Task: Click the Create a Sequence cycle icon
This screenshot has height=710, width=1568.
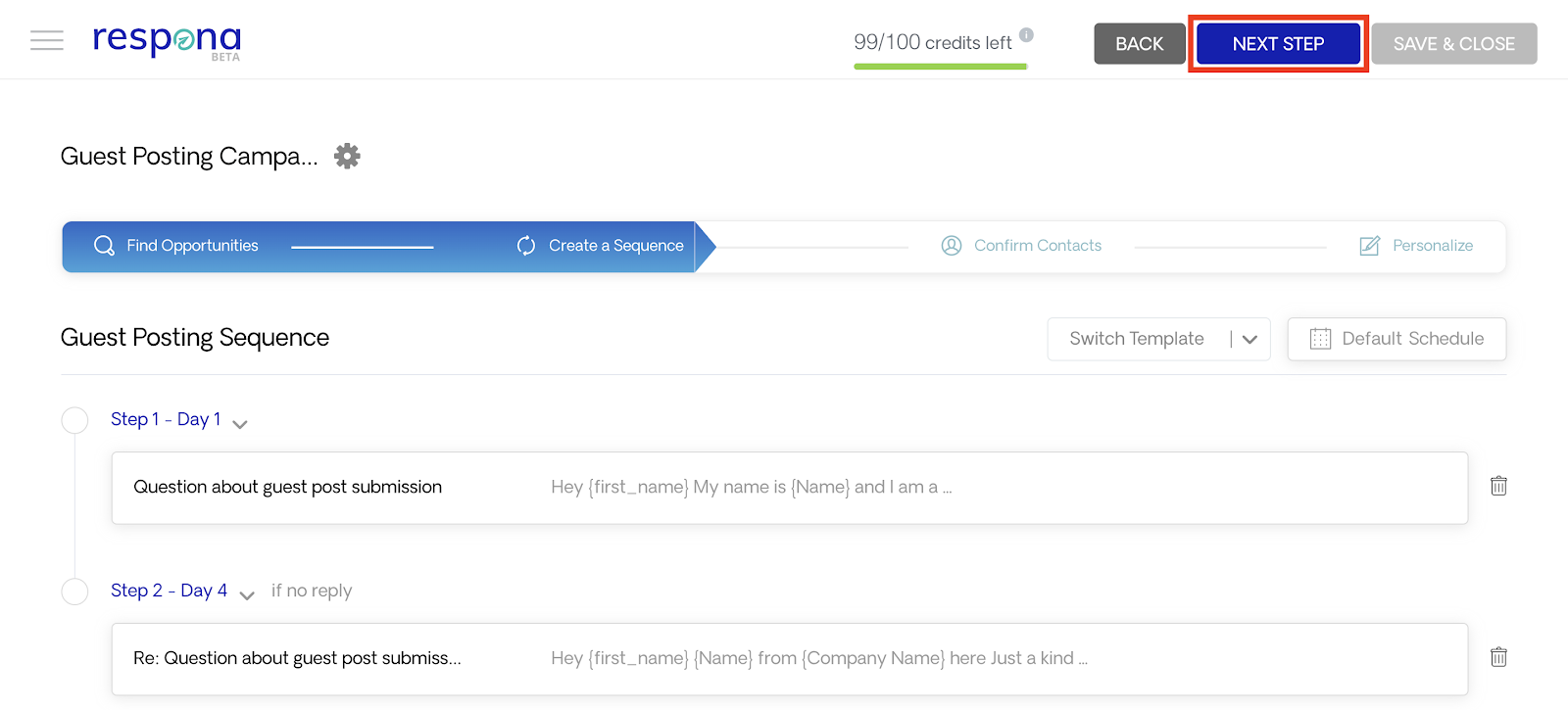Action: point(526,246)
